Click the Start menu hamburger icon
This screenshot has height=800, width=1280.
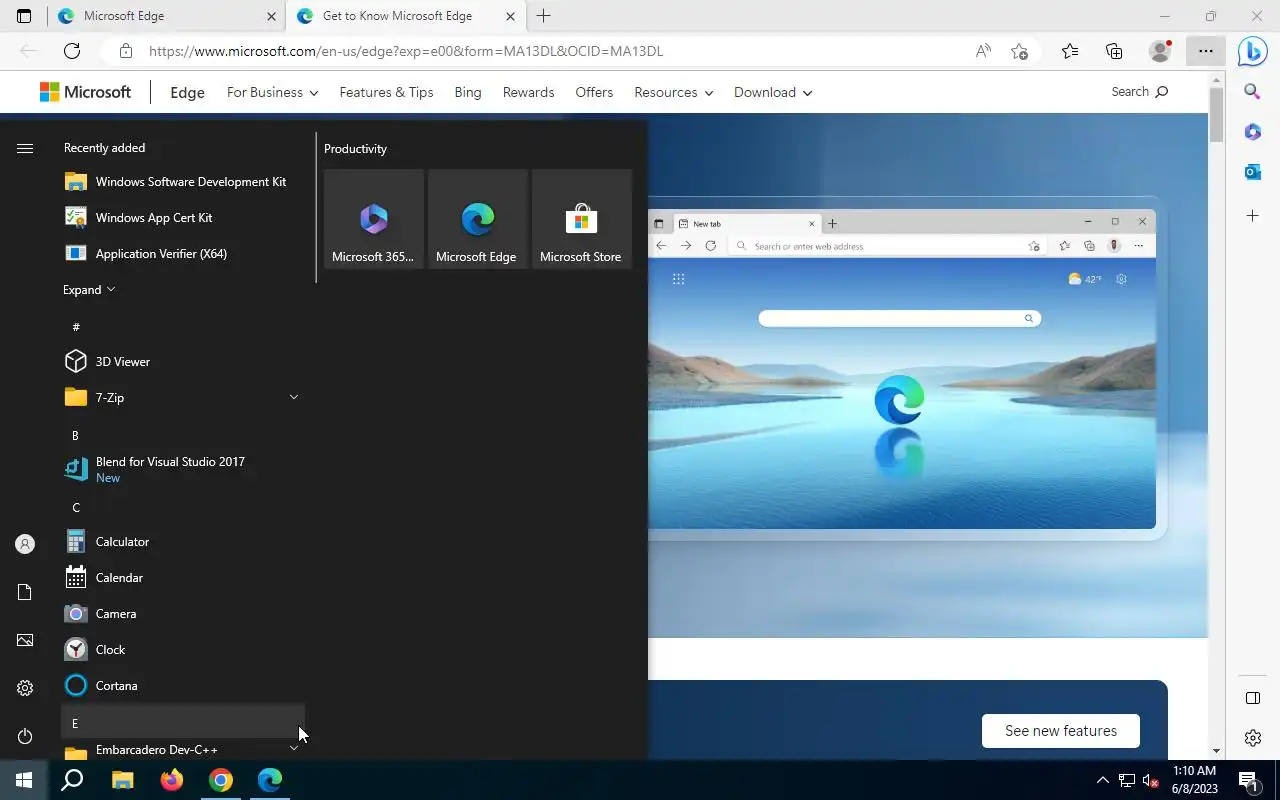[25, 148]
